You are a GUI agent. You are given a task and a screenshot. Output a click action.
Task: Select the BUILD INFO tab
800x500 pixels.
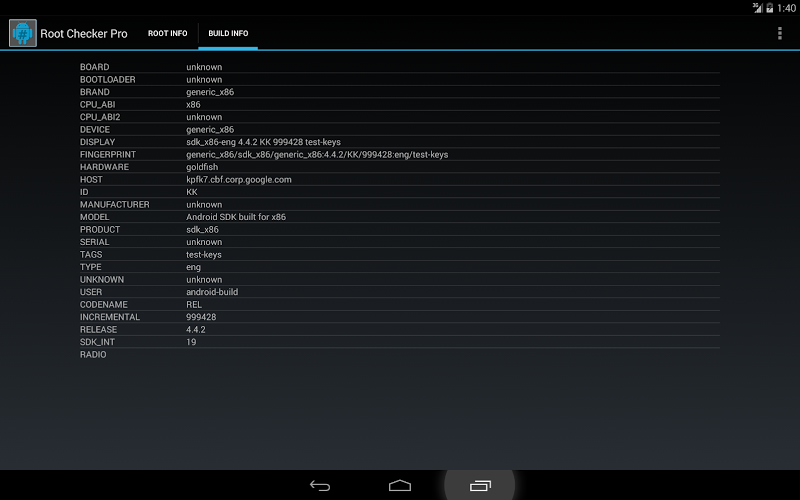tap(228, 33)
